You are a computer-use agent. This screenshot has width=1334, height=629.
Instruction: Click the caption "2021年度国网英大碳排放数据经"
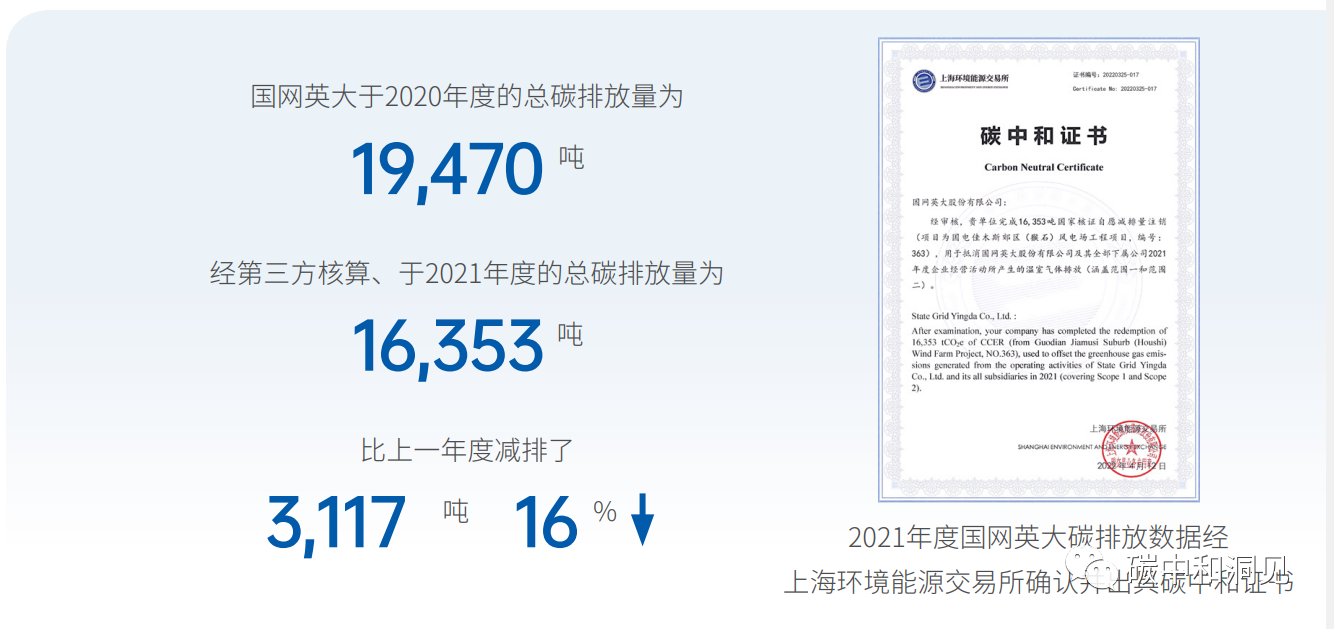pos(1038,537)
